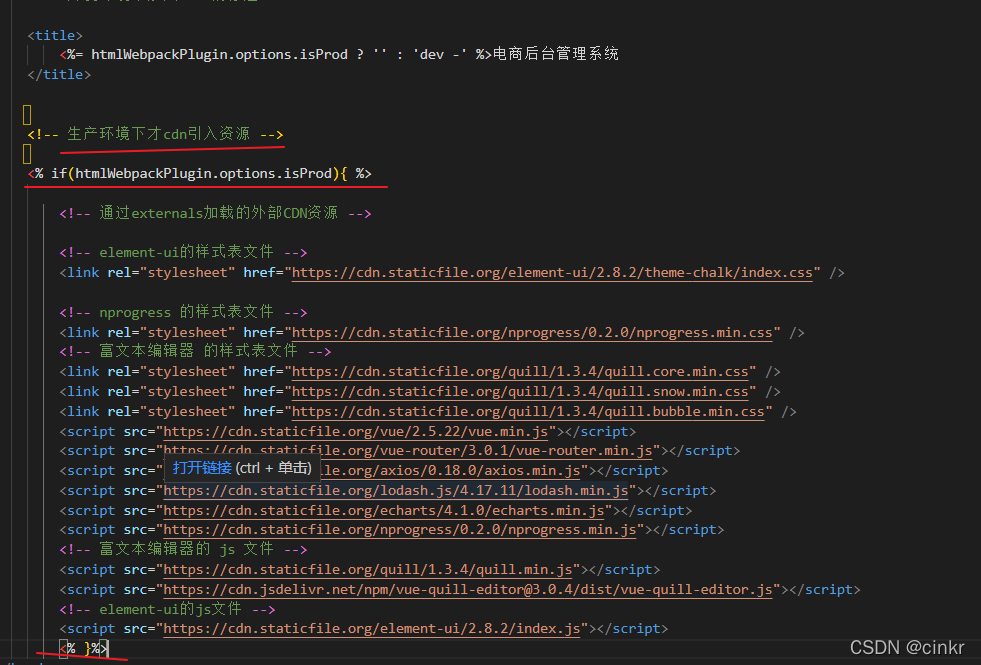Click the comment '通过externals加载的外部CDN资源'
The image size is (981, 665).
pyautogui.click(x=215, y=213)
